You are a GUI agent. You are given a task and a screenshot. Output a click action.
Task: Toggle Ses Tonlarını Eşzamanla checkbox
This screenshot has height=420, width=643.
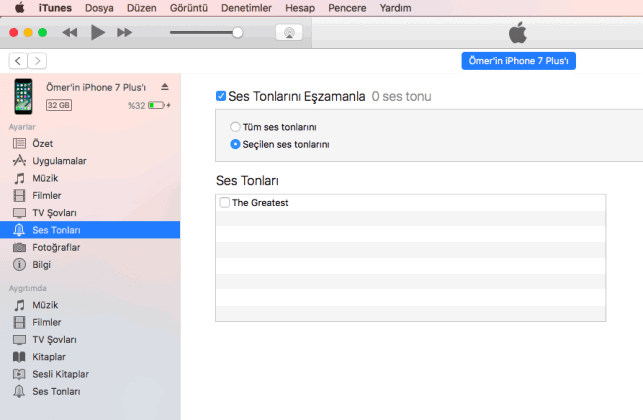(x=221, y=96)
